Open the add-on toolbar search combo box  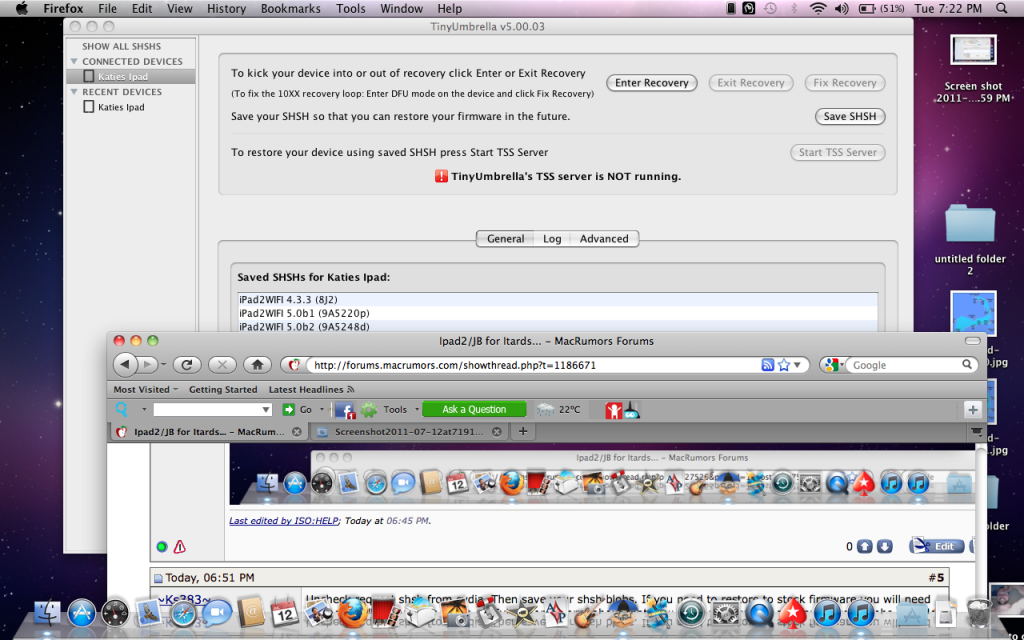212,409
